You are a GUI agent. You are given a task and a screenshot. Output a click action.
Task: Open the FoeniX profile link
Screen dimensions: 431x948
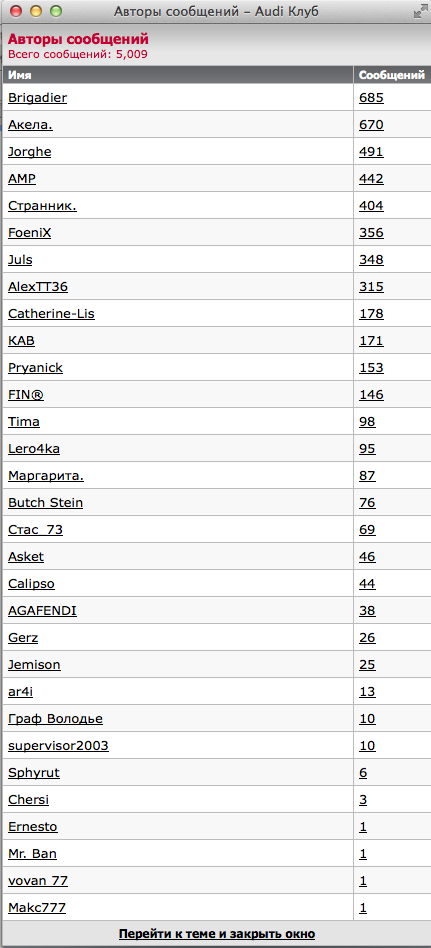click(30, 233)
